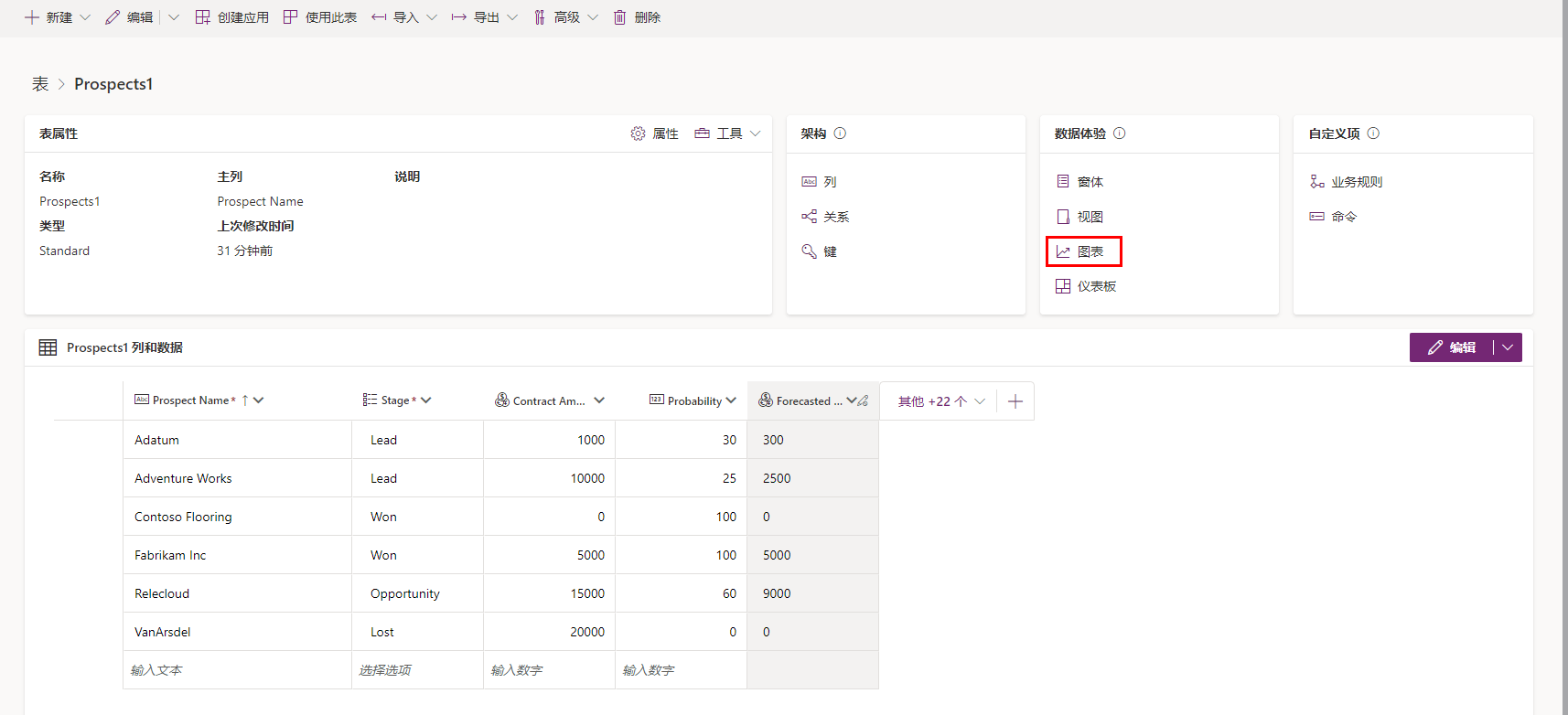Select the Relecloud cell
This screenshot has width=1568, height=715.
(x=238, y=593)
